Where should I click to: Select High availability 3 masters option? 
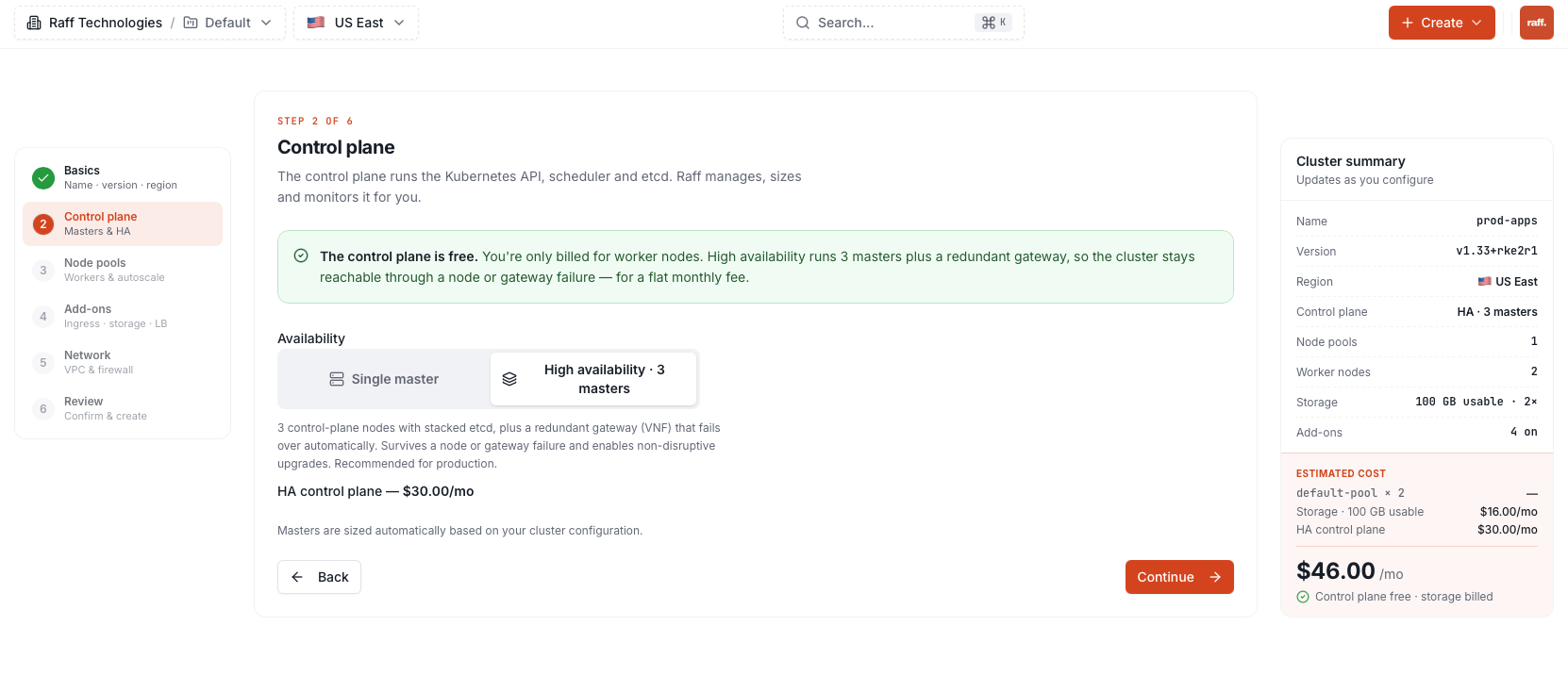pyautogui.click(x=593, y=379)
